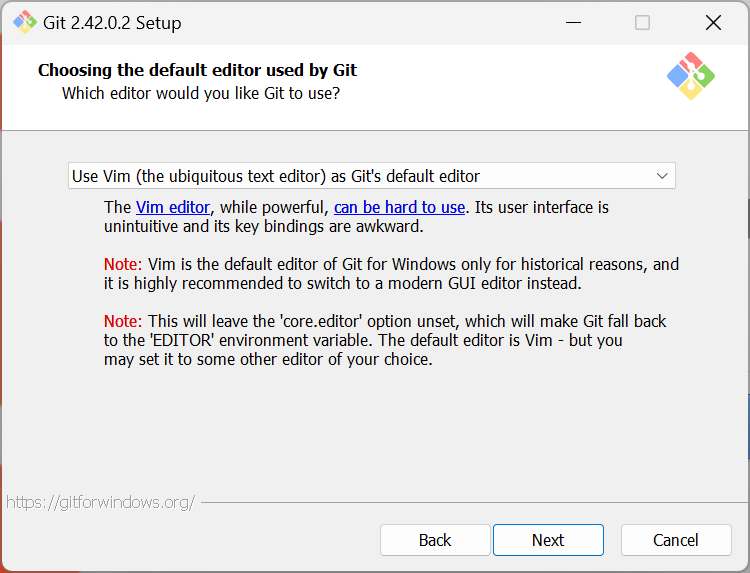Click the horizontal separator line above the buttons
The image size is (750, 573).
click(470, 502)
